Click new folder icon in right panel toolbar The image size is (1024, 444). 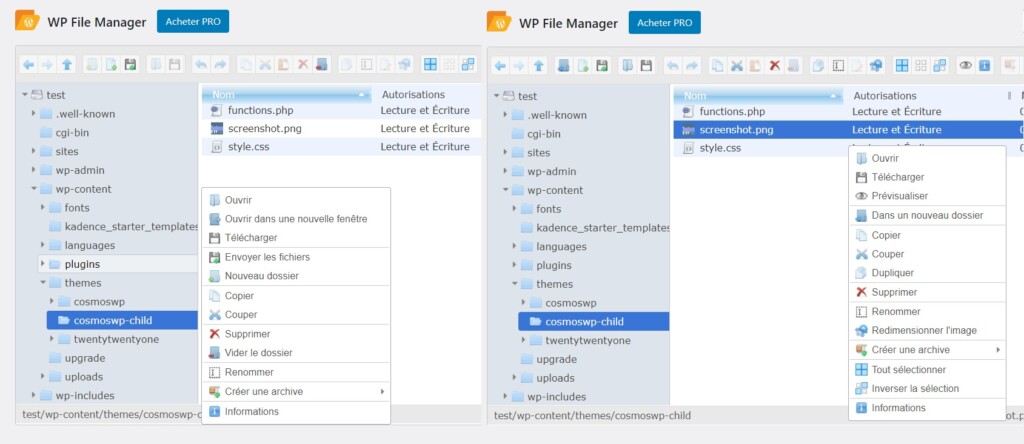coord(563,66)
